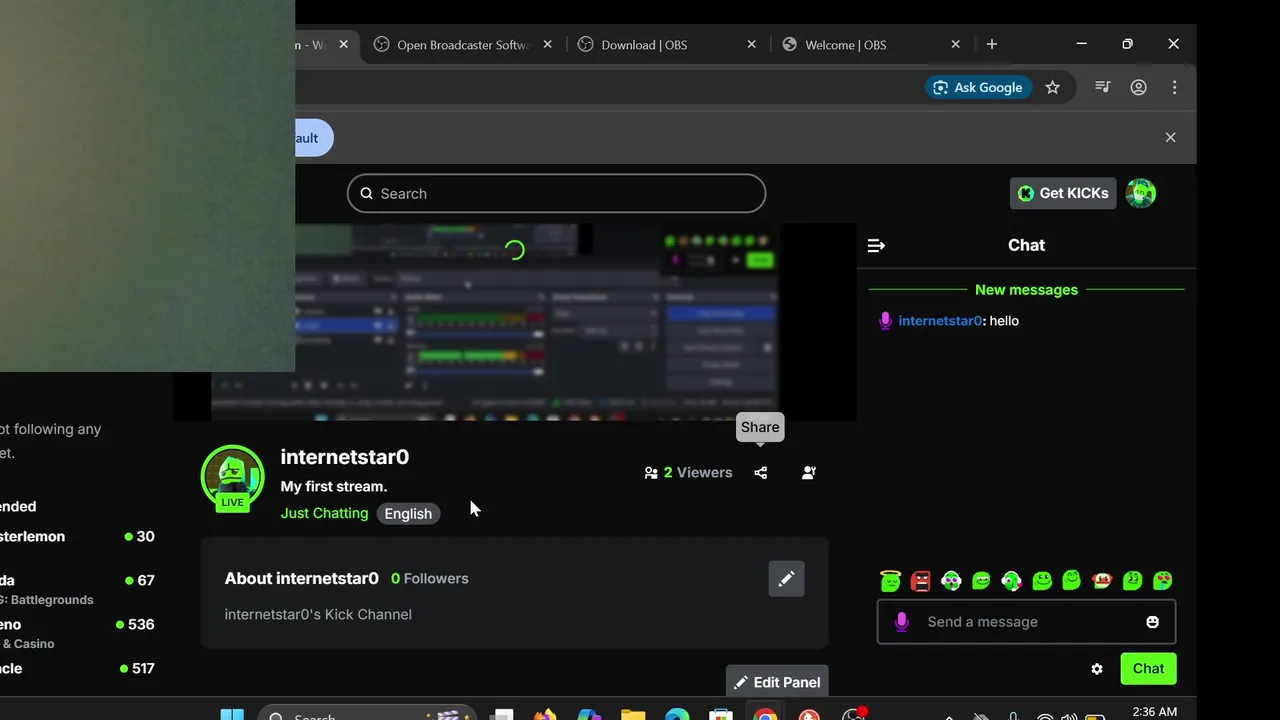The image size is (1280, 720).
Task: Open chat settings gear icon
Action: pos(1097,669)
